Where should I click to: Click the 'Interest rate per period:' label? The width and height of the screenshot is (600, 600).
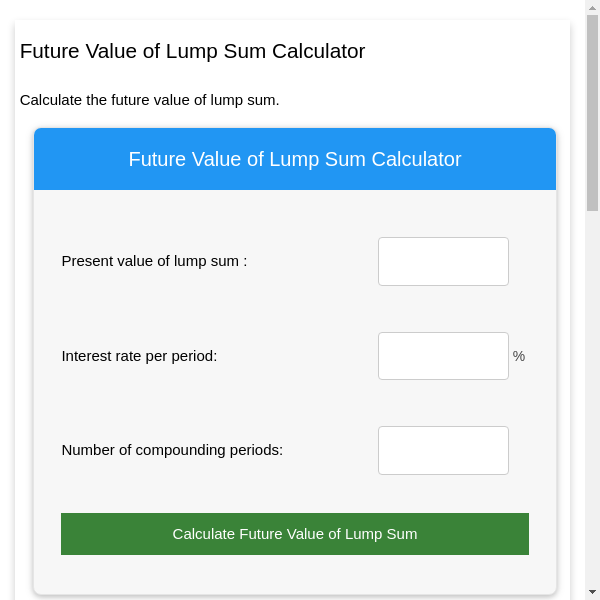pos(139,356)
